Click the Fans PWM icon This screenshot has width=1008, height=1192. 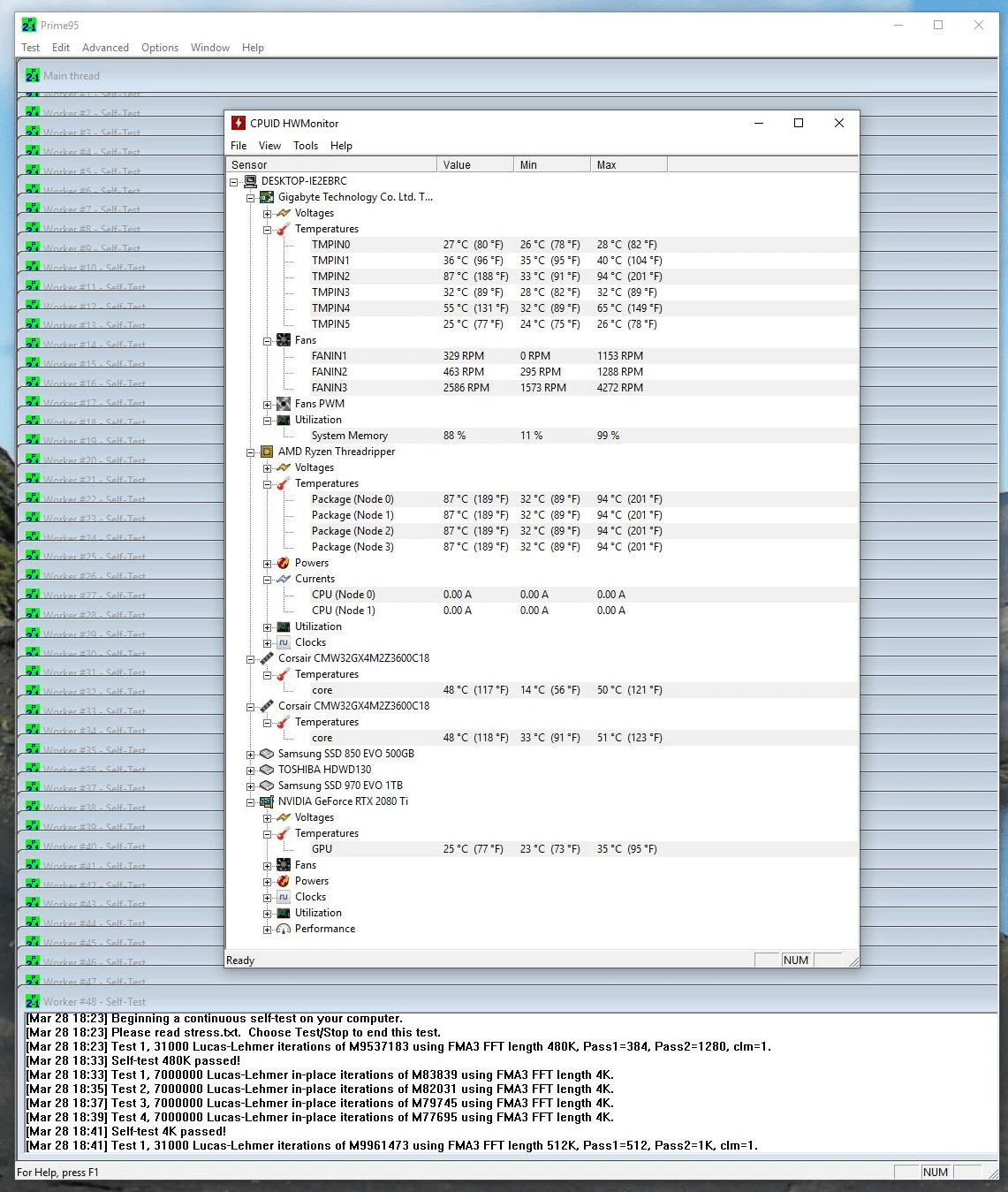pos(284,404)
